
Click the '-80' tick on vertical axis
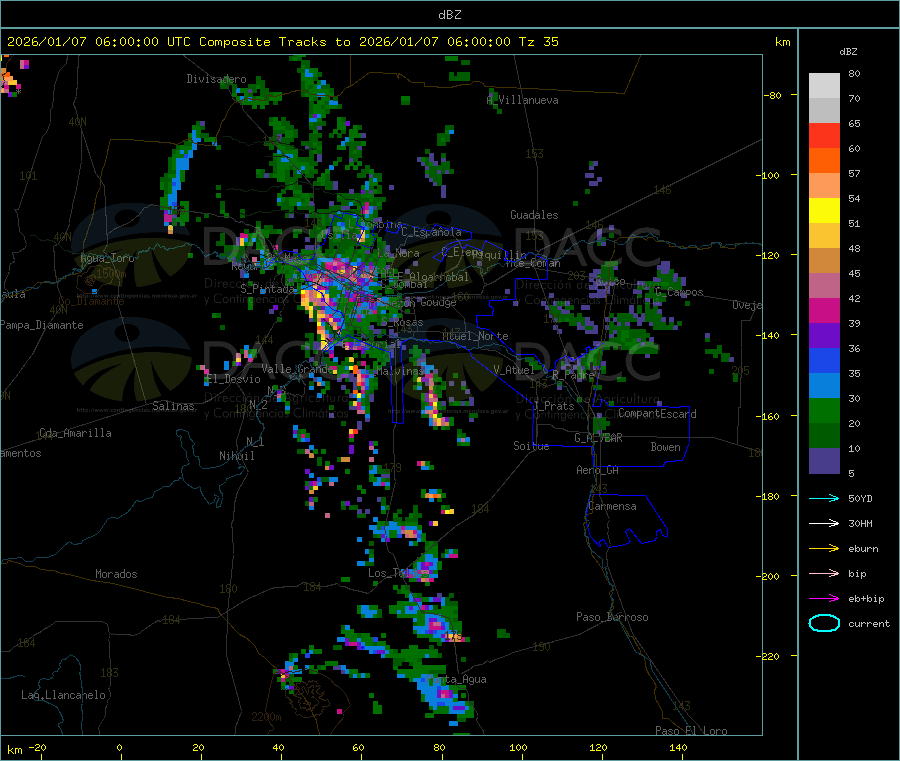[x=772, y=95]
